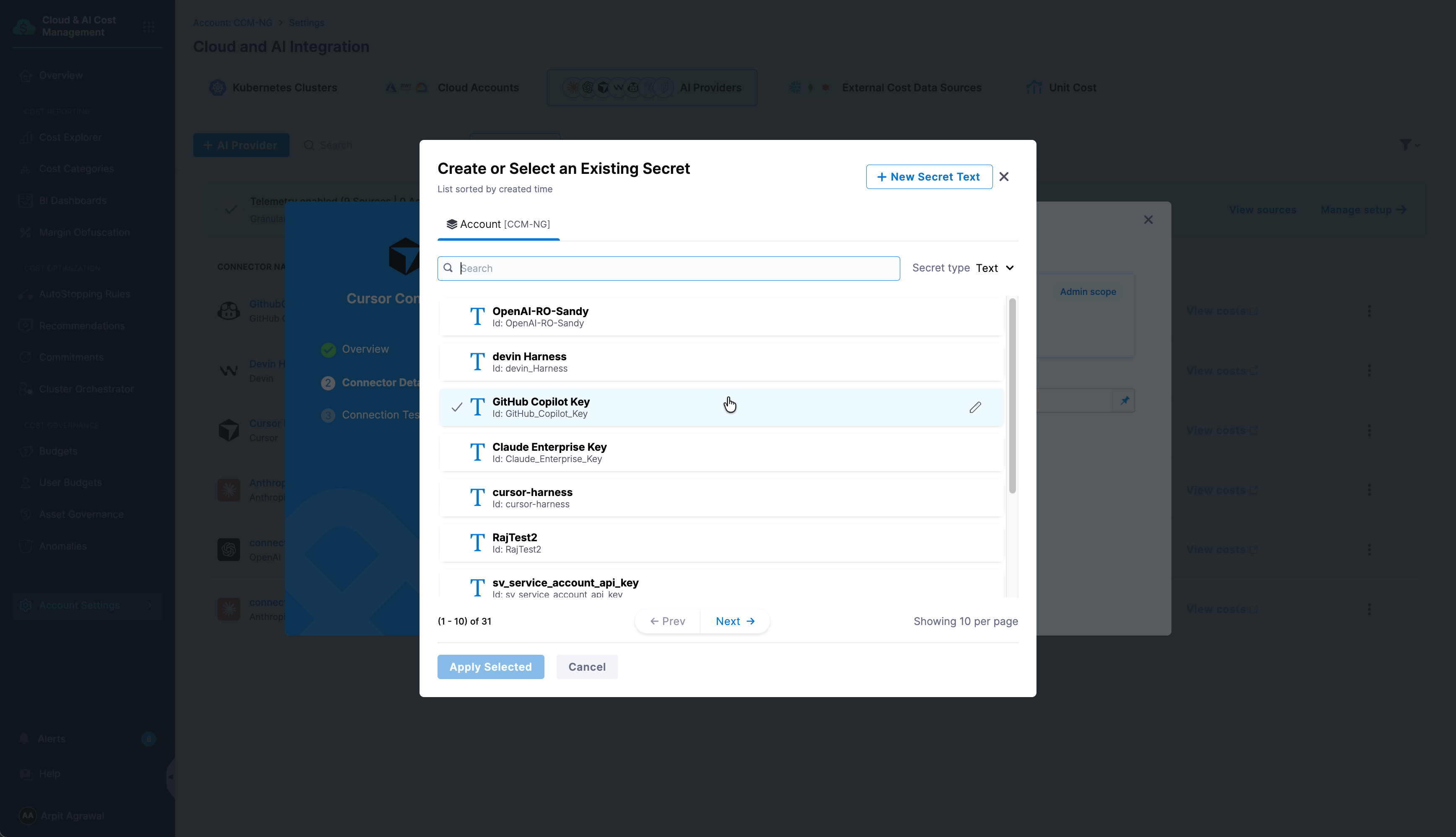Click checkmark beside GitHub Copilot Key
This screenshot has width=1456, height=837.
click(456, 407)
